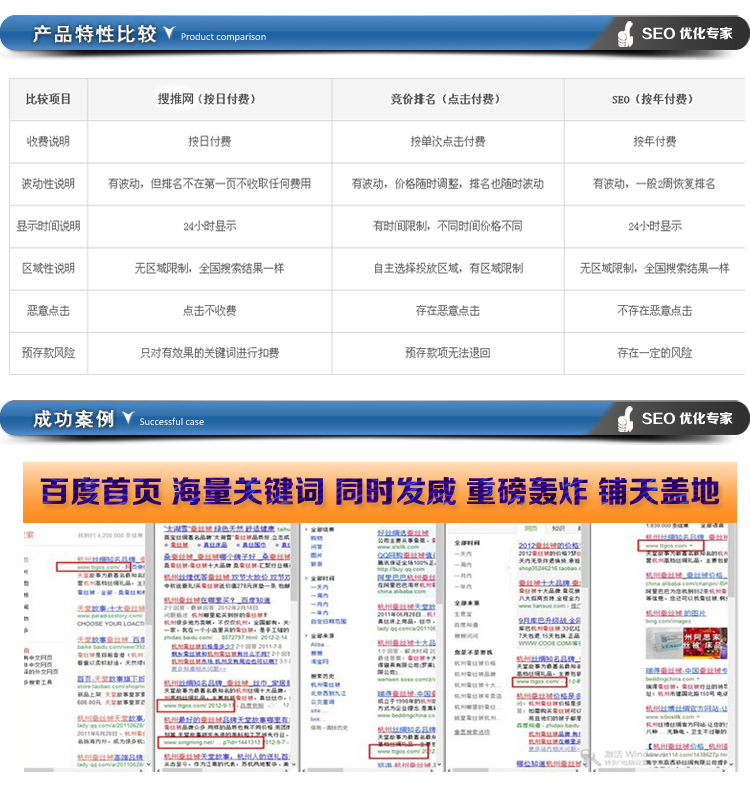Viewport: 750px width, 809px height.
Task: Click cell '有时间限制,不同时间价格不同'
Action: tap(448, 226)
